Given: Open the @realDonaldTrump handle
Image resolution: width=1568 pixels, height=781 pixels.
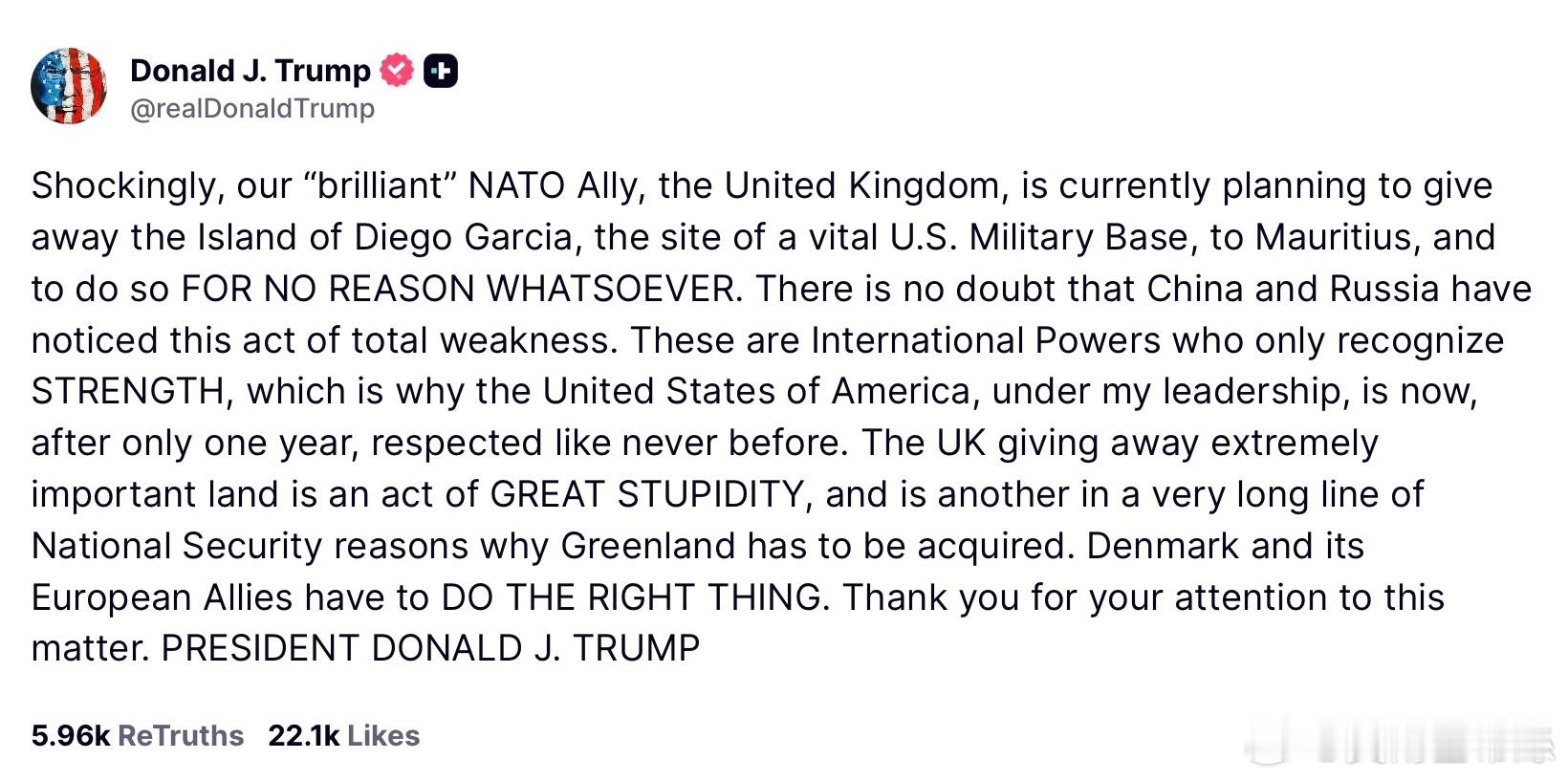Looking at the screenshot, I should click(x=251, y=109).
